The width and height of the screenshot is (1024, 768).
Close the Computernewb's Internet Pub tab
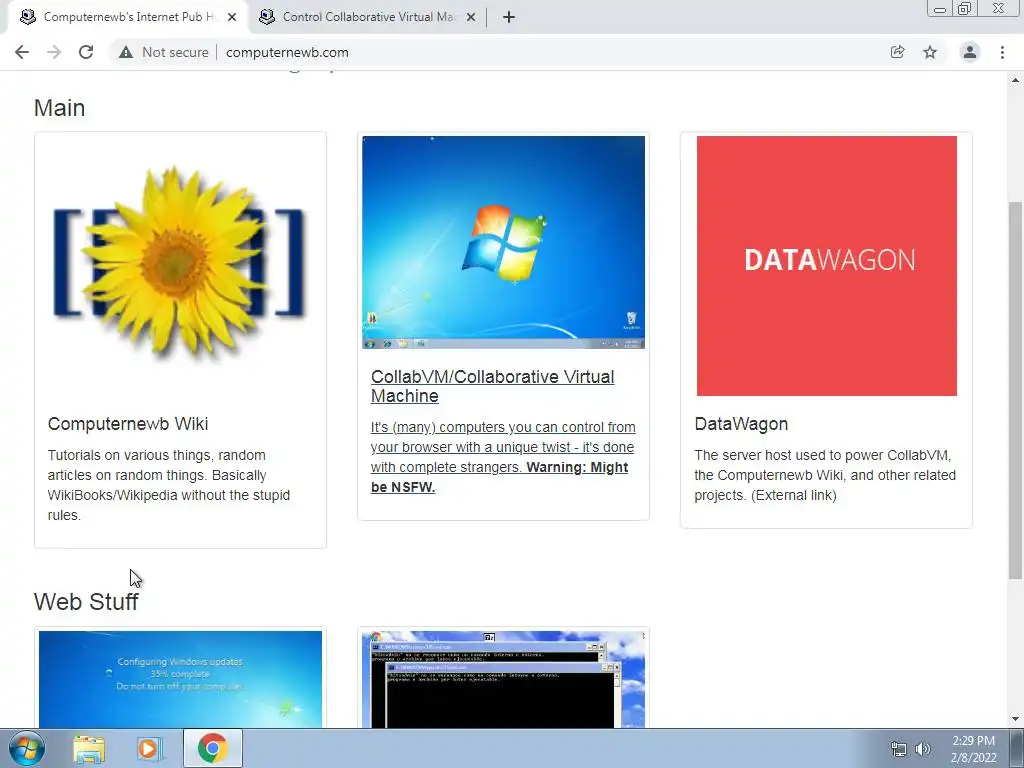click(232, 18)
